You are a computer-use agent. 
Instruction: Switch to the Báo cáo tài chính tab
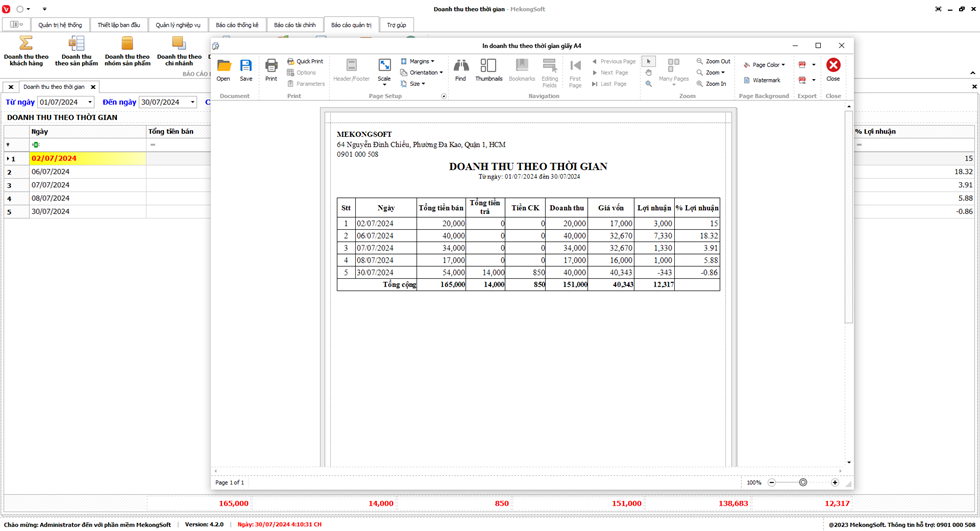[294, 25]
